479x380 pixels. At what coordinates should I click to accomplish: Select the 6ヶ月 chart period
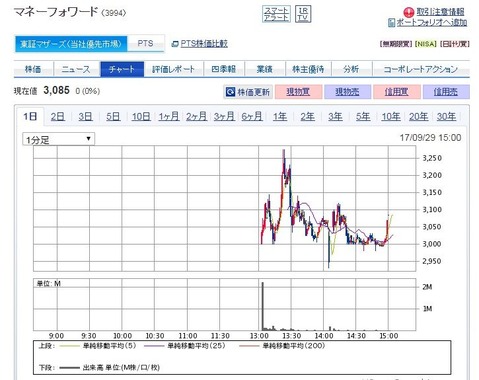point(252,116)
